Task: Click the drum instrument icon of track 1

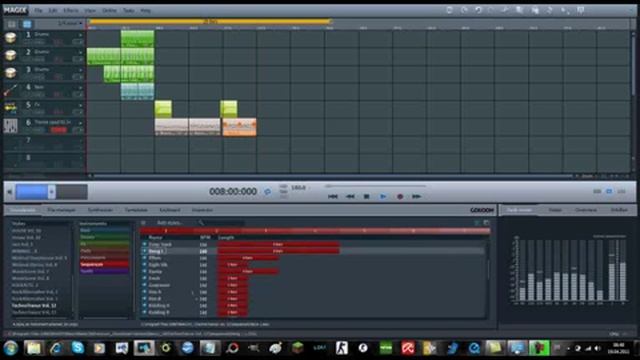Action: point(10,38)
